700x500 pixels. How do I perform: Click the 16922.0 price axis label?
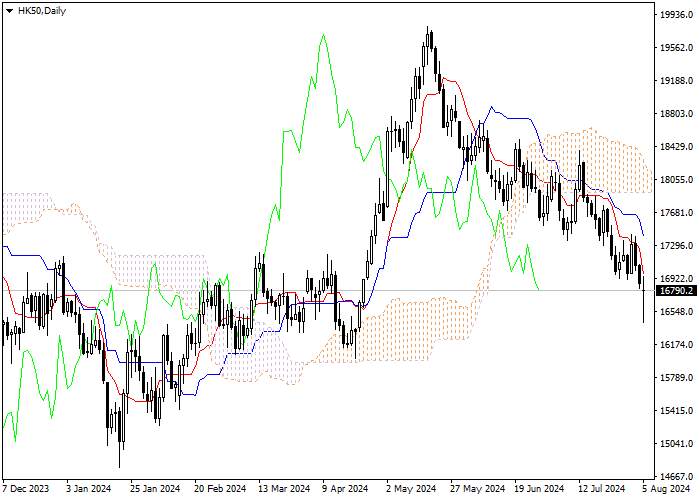pos(676,279)
